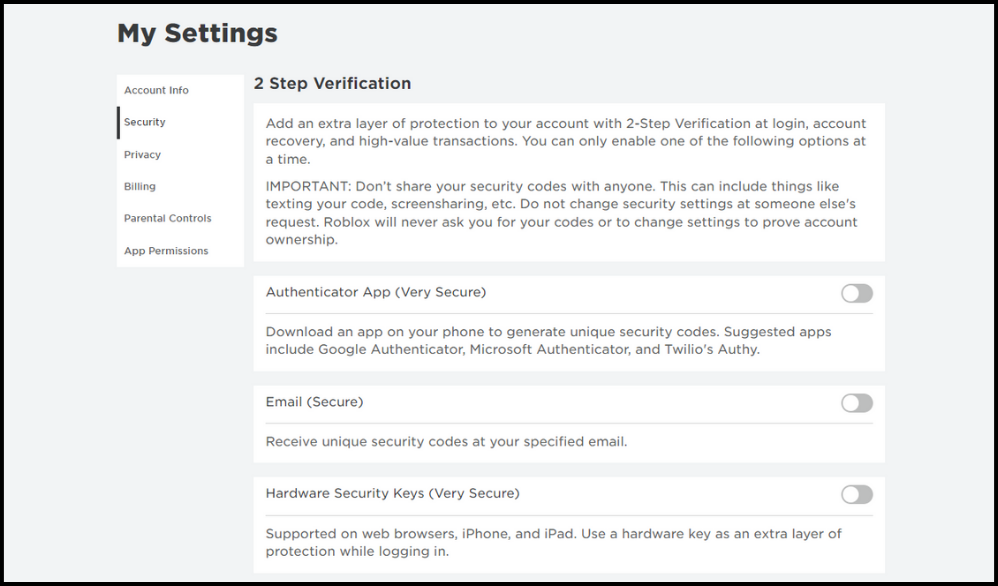998x586 pixels.
Task: Click the "Authenticator App (Very Secure)" label
Action: [376, 293]
